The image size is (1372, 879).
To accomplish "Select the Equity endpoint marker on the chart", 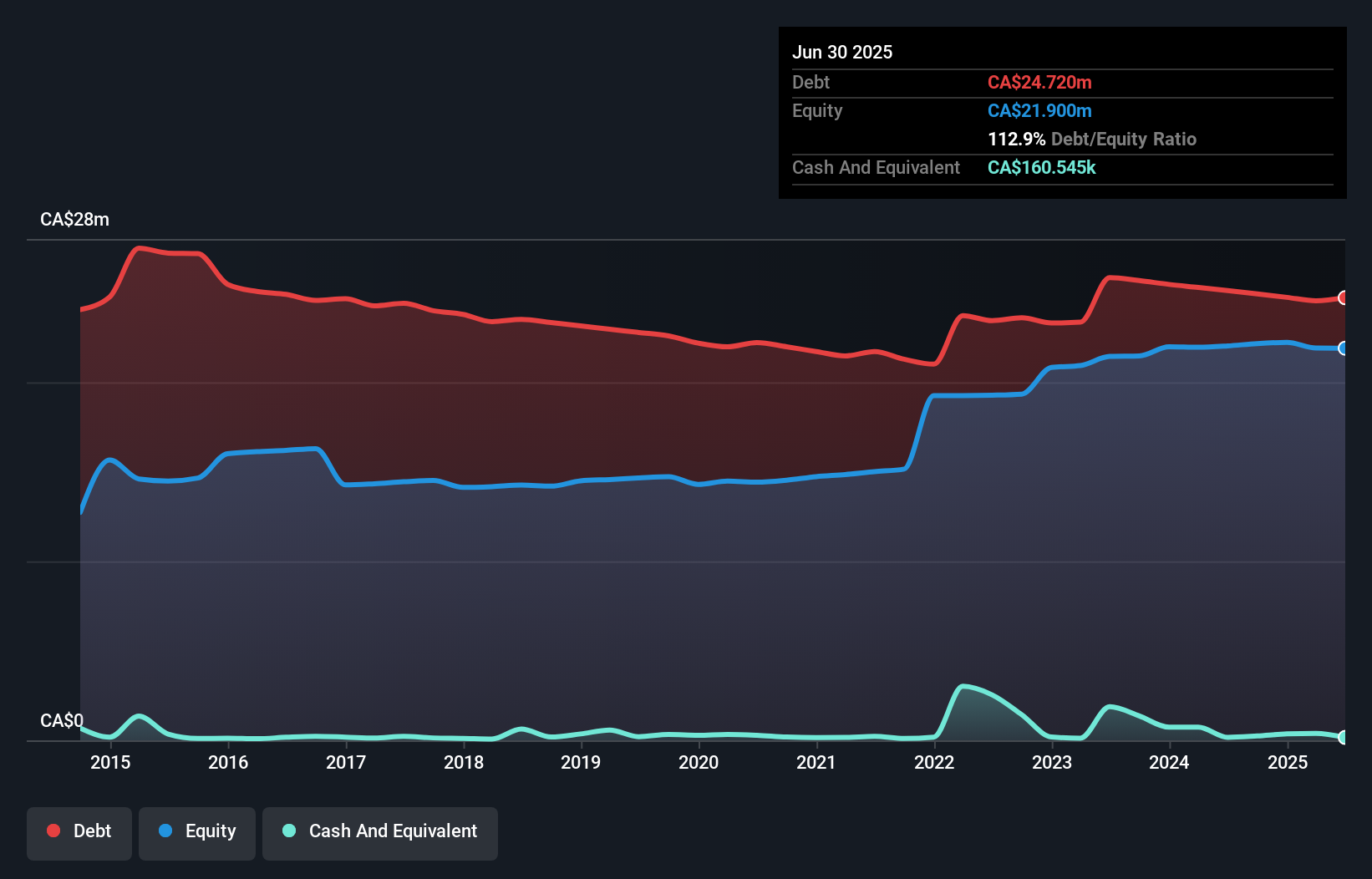I will pyautogui.click(x=1342, y=348).
